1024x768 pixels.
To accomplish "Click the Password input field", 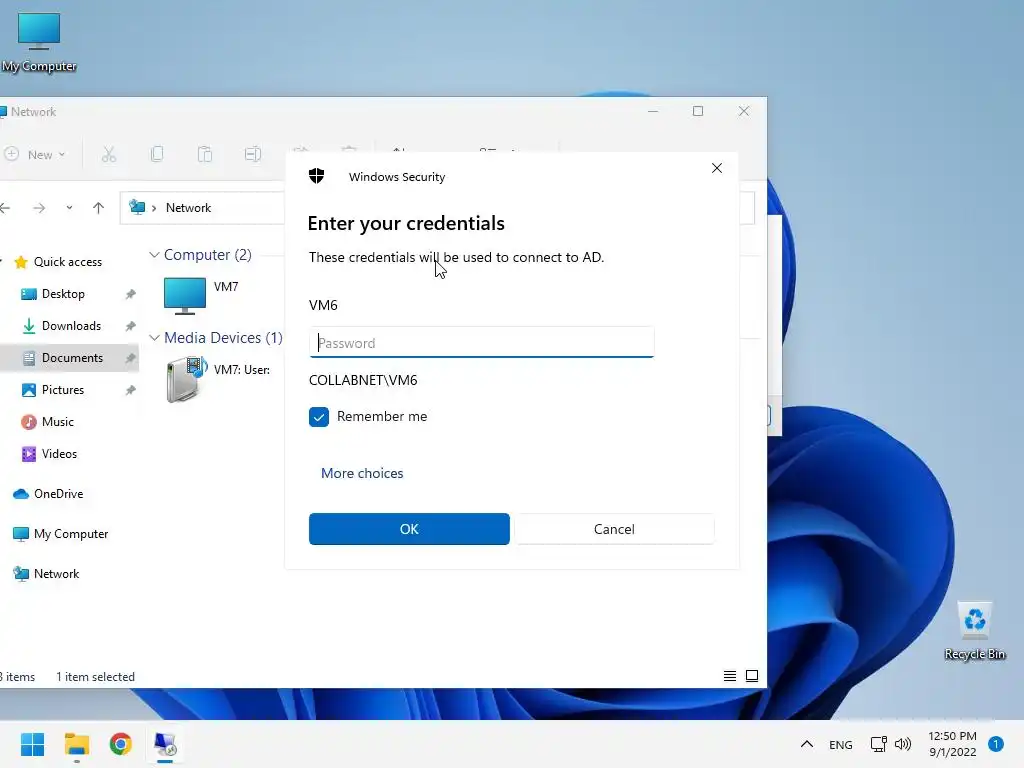I will point(481,342).
